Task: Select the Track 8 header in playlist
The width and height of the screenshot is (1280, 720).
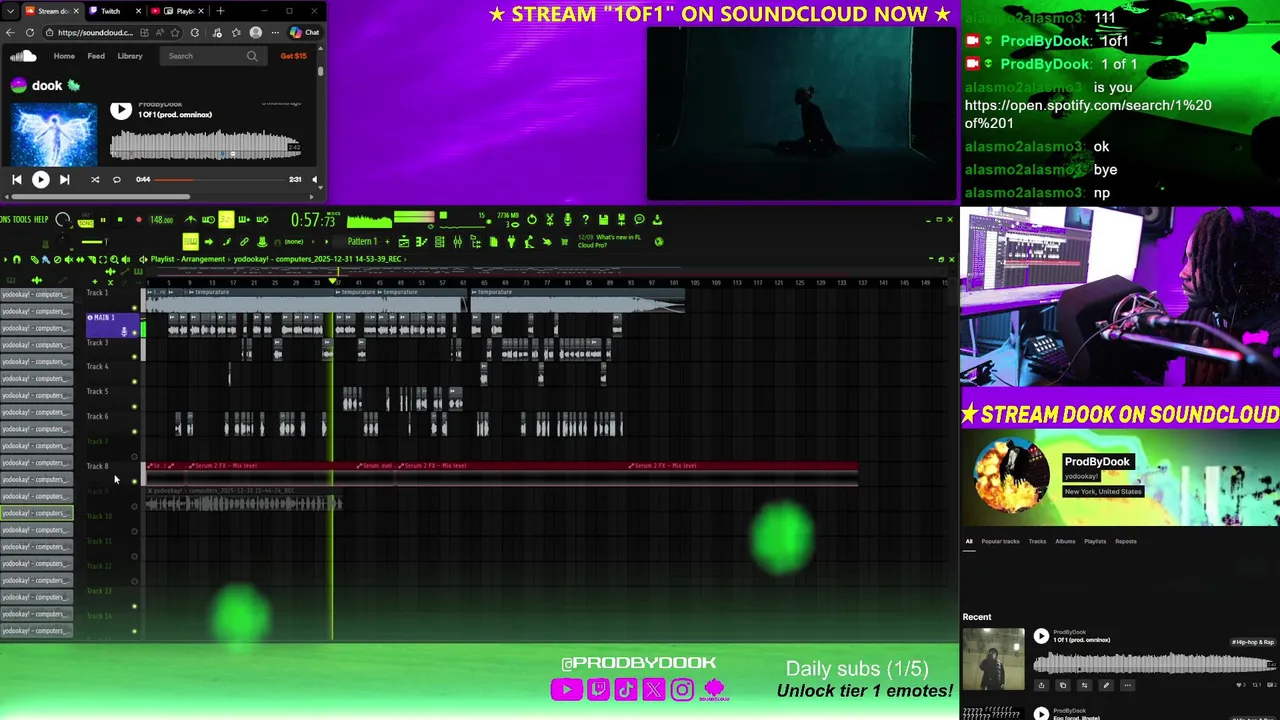Action: 110,474
